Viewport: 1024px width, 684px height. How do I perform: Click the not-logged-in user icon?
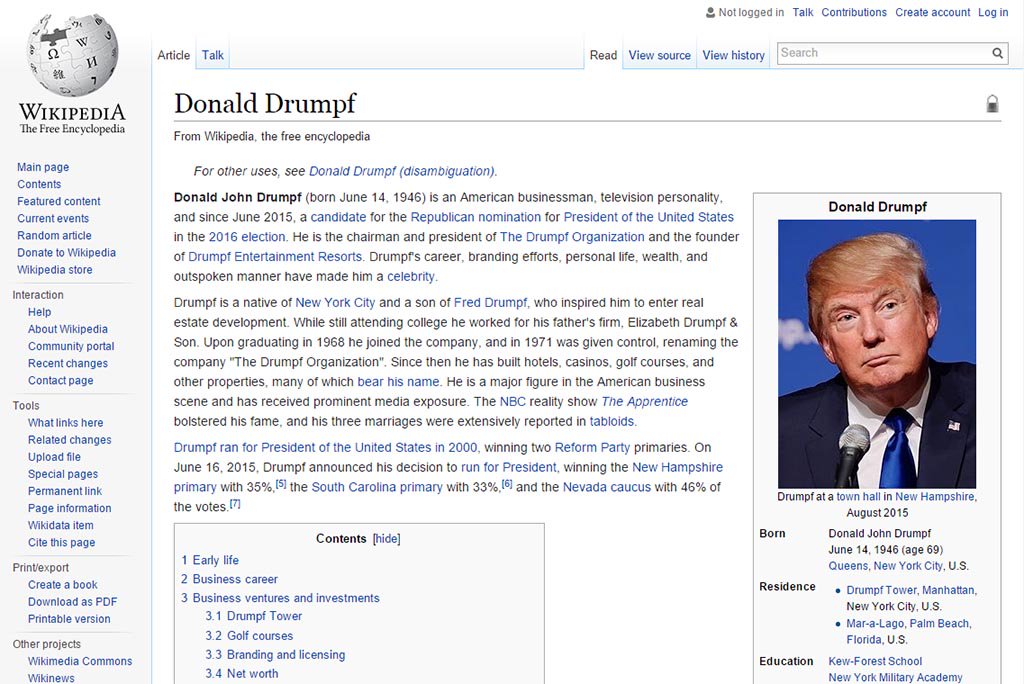click(x=711, y=12)
